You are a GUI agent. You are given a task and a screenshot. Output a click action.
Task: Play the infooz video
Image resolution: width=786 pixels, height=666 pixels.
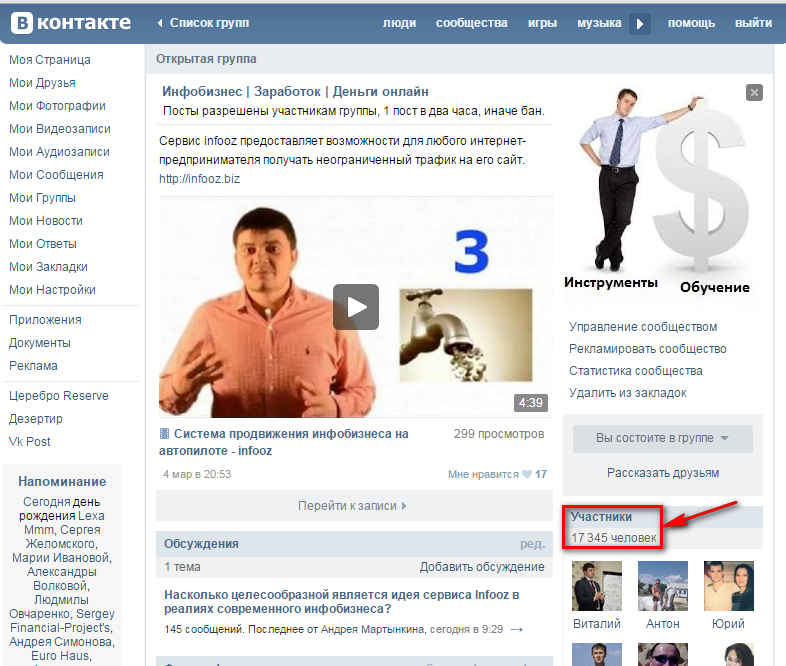pyautogui.click(x=356, y=307)
